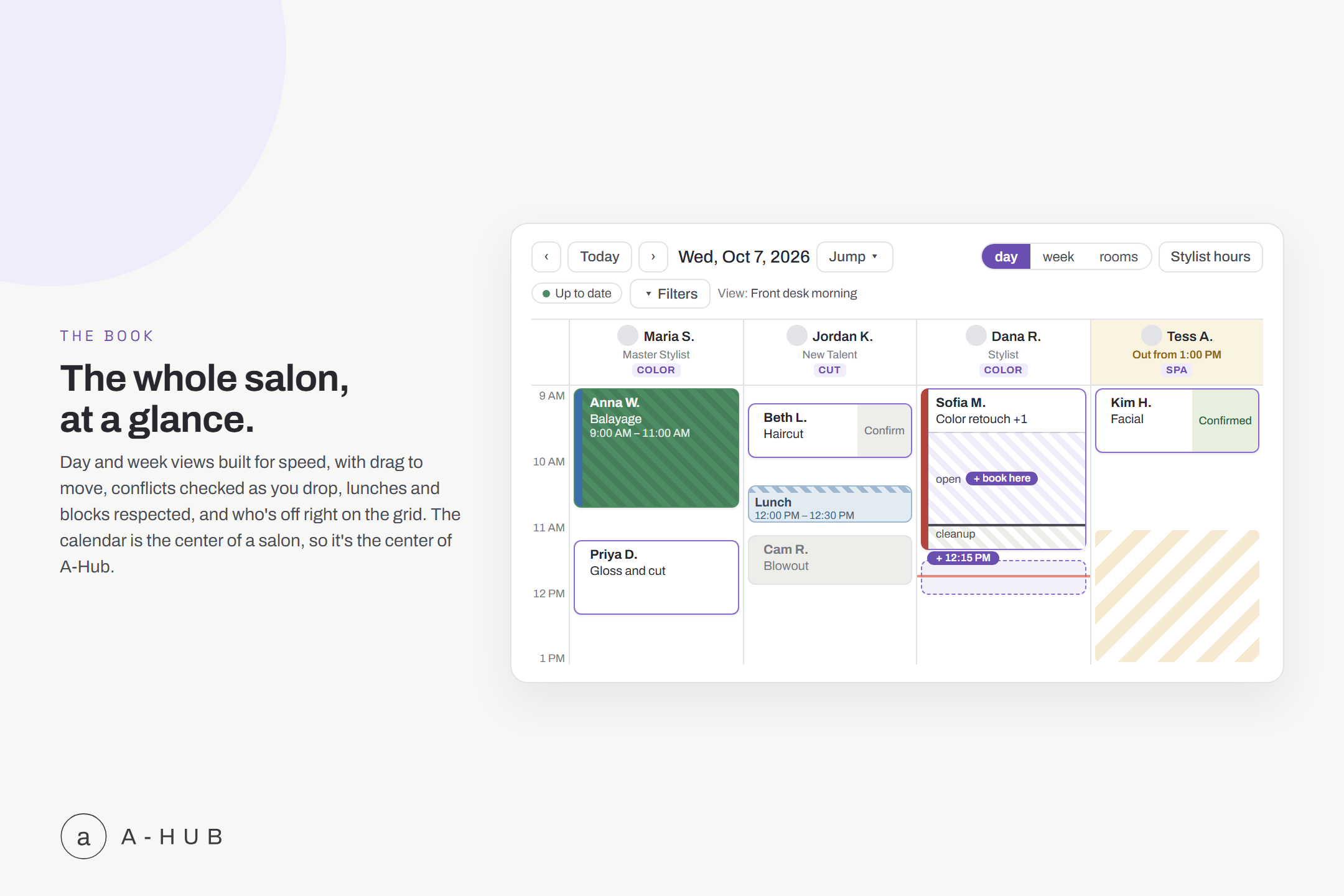Click View: Front desk morning label
Viewport: 1344px width, 896px height.
click(787, 293)
